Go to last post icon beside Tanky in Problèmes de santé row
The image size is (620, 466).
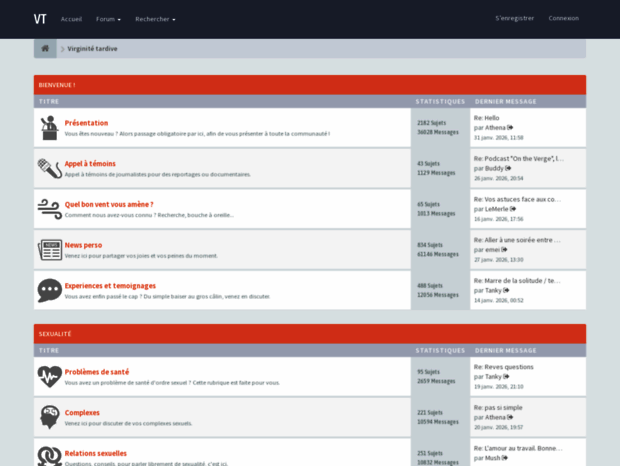coord(506,377)
